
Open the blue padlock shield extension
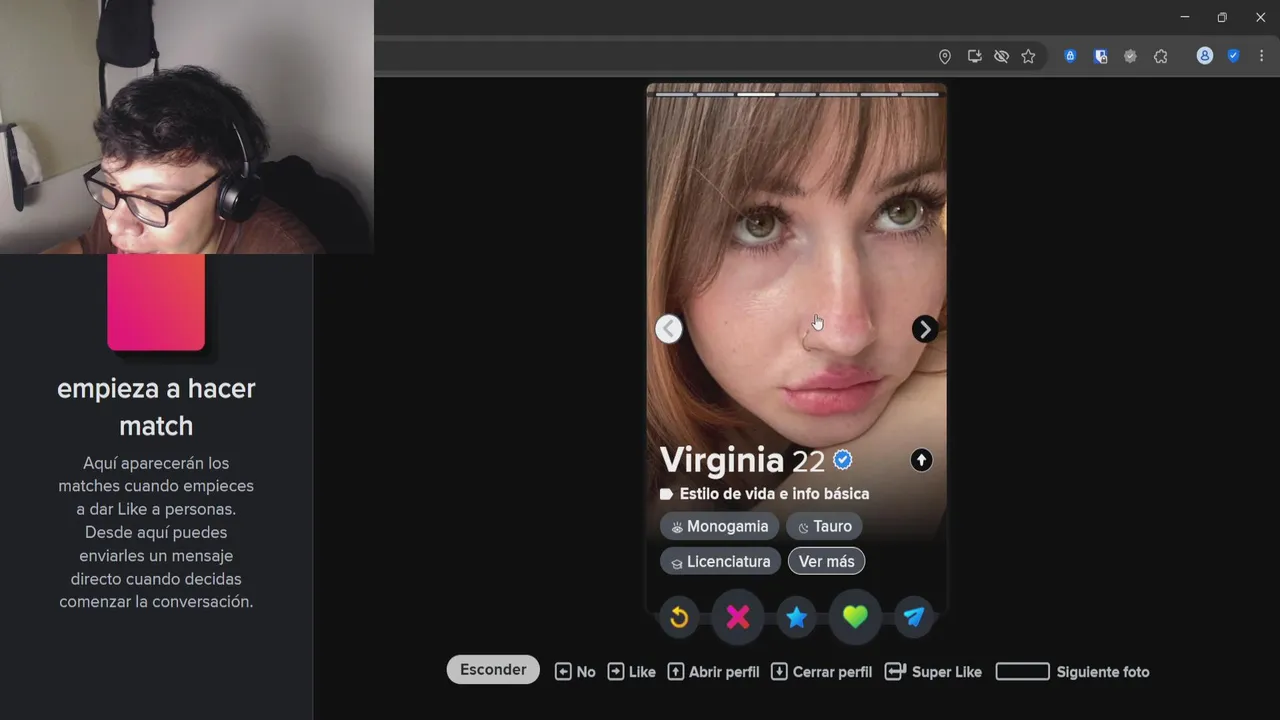click(1070, 56)
